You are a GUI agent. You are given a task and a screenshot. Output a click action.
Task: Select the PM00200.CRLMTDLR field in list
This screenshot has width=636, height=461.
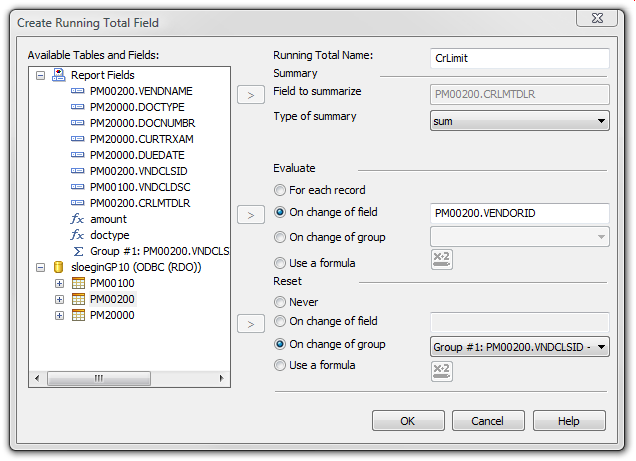(x=139, y=203)
